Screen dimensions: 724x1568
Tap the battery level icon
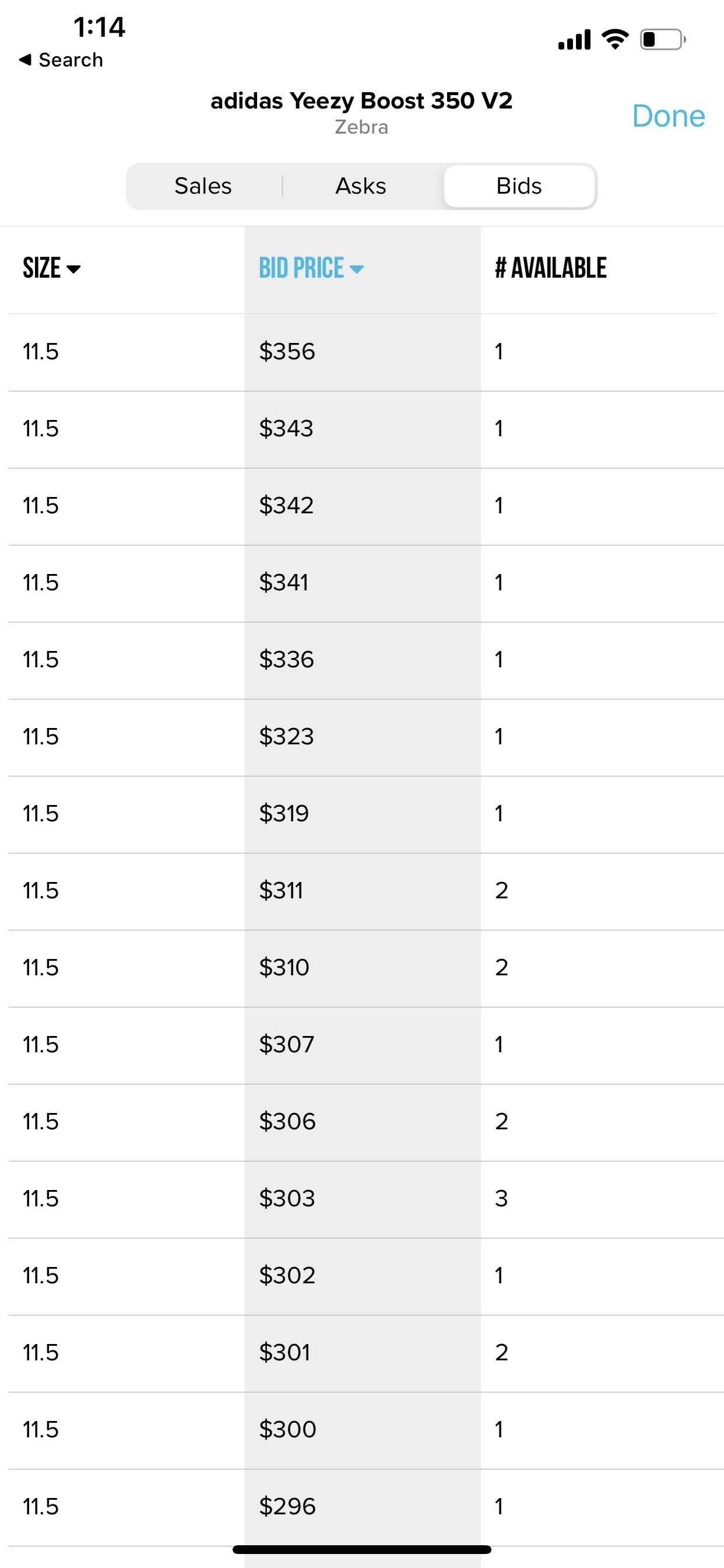pos(662,40)
